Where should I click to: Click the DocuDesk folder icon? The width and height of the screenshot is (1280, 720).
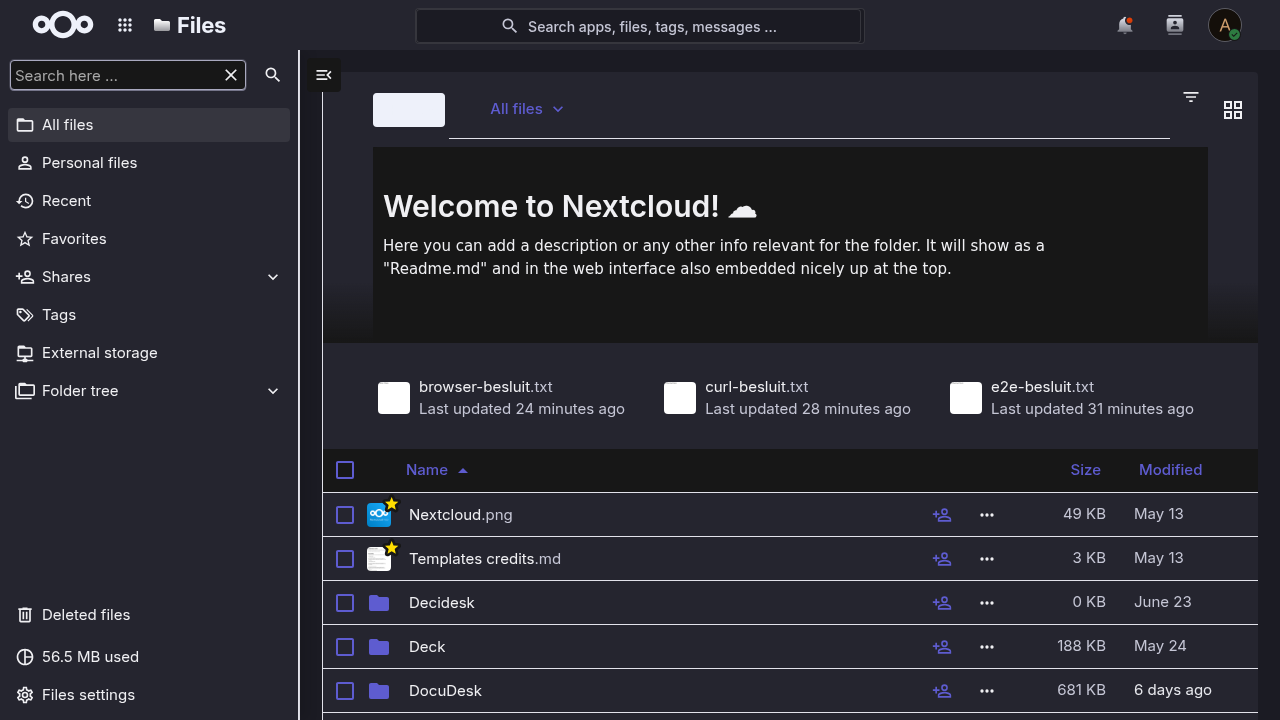(x=379, y=691)
